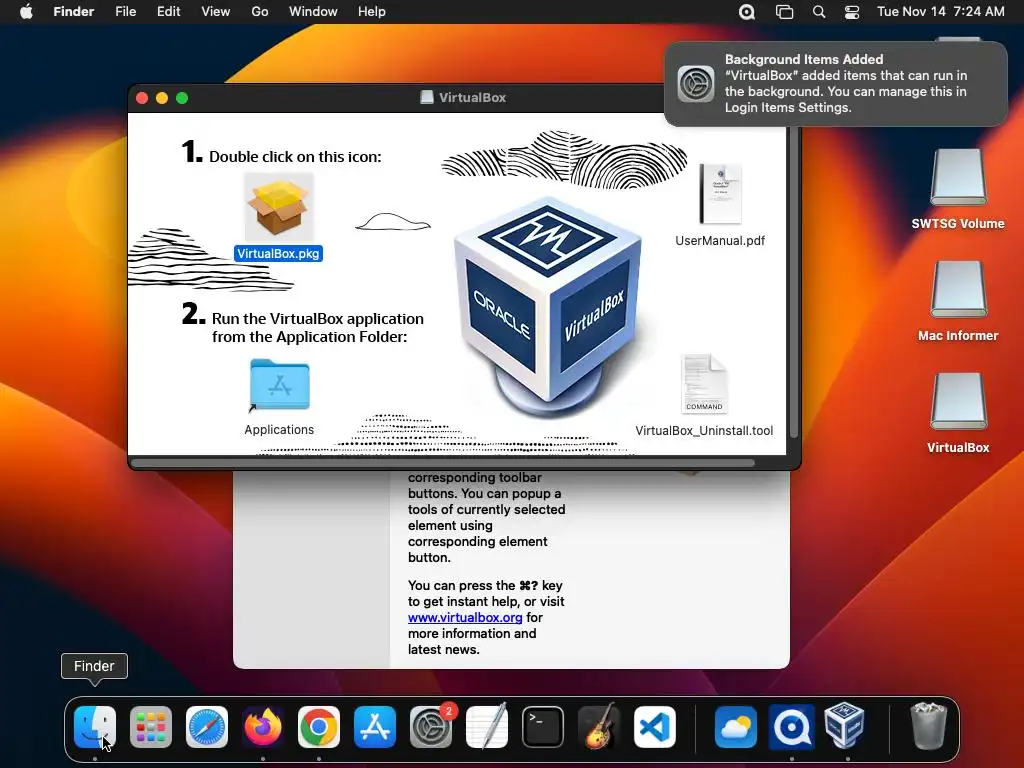This screenshot has height=768, width=1024.
Task: Click the date and time in menu bar
Action: coord(940,12)
